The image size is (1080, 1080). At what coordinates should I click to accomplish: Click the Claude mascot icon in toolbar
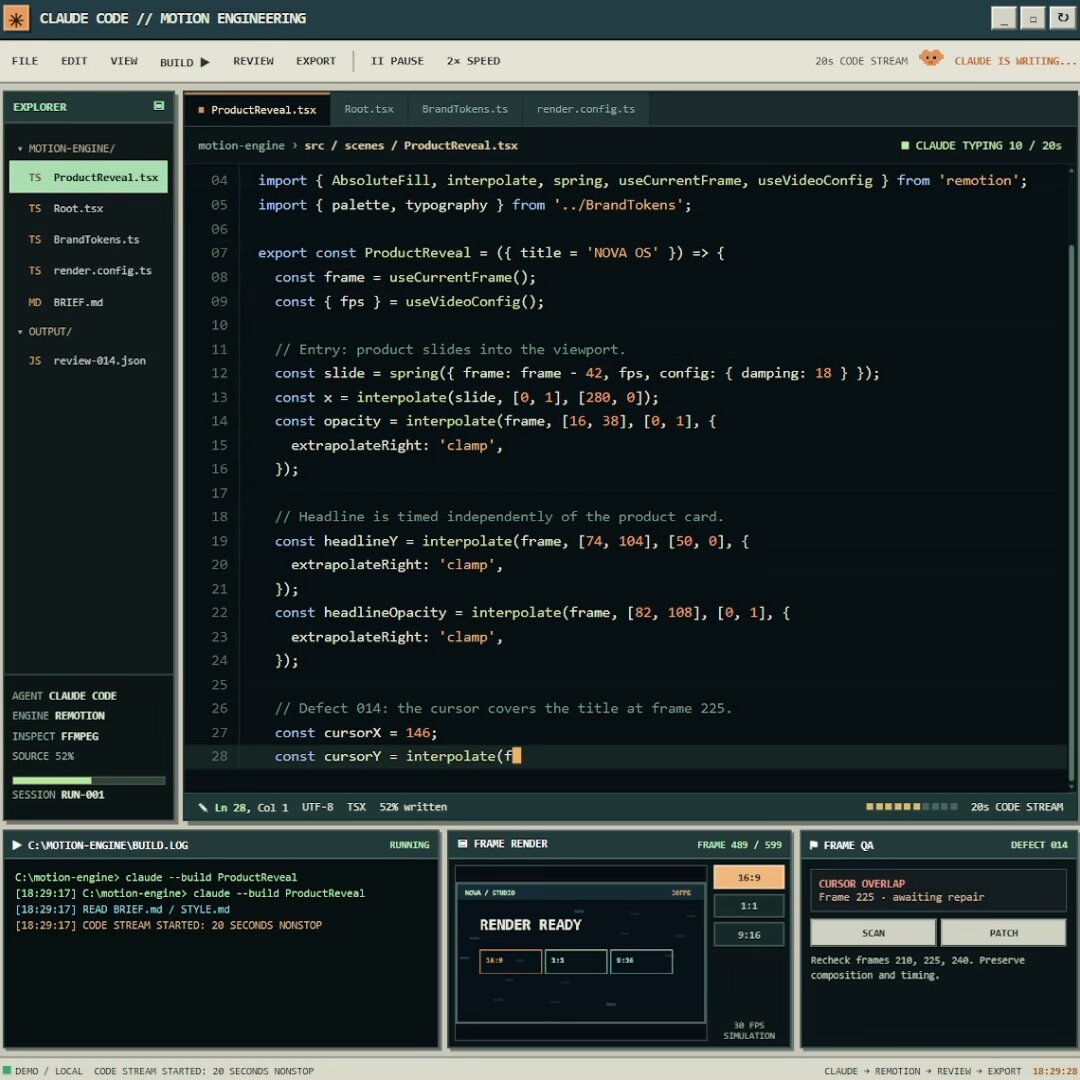(x=931, y=59)
